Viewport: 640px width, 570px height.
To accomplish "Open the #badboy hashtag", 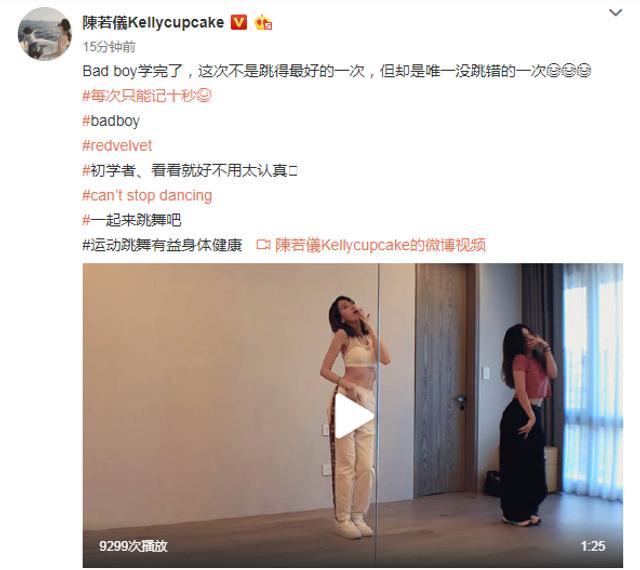I will tap(111, 121).
